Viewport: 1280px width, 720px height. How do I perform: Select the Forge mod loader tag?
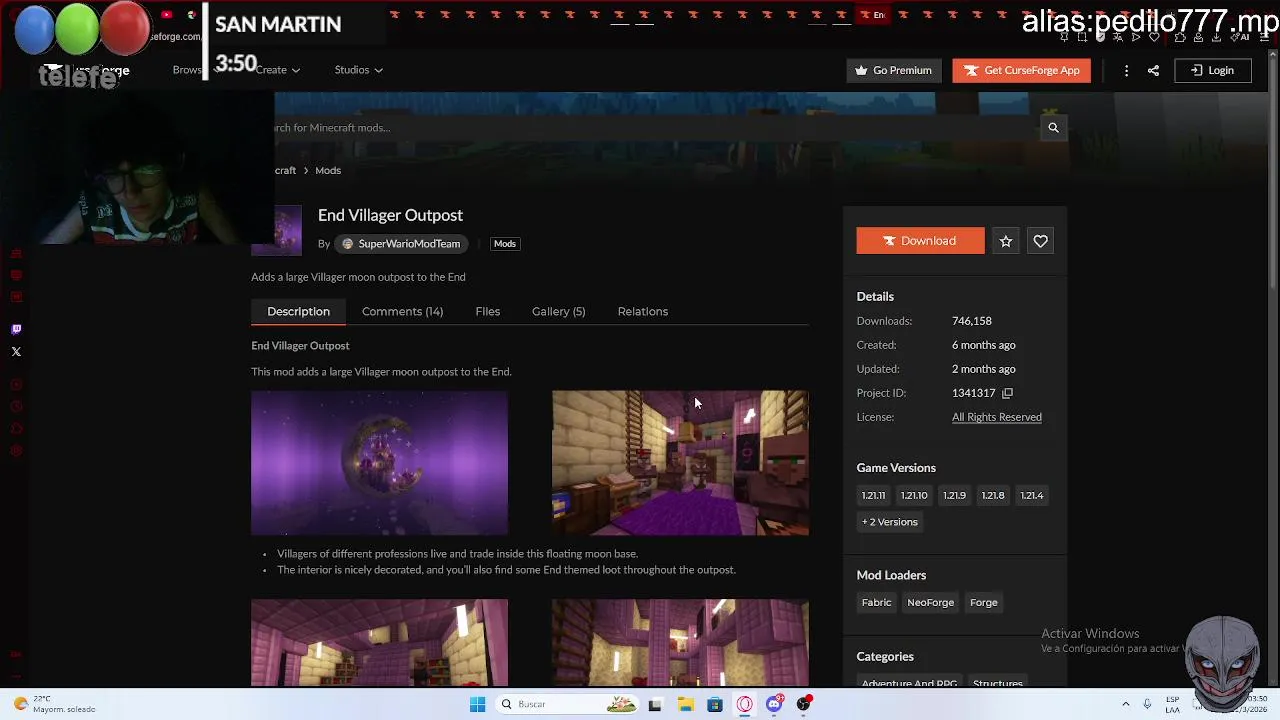983,602
